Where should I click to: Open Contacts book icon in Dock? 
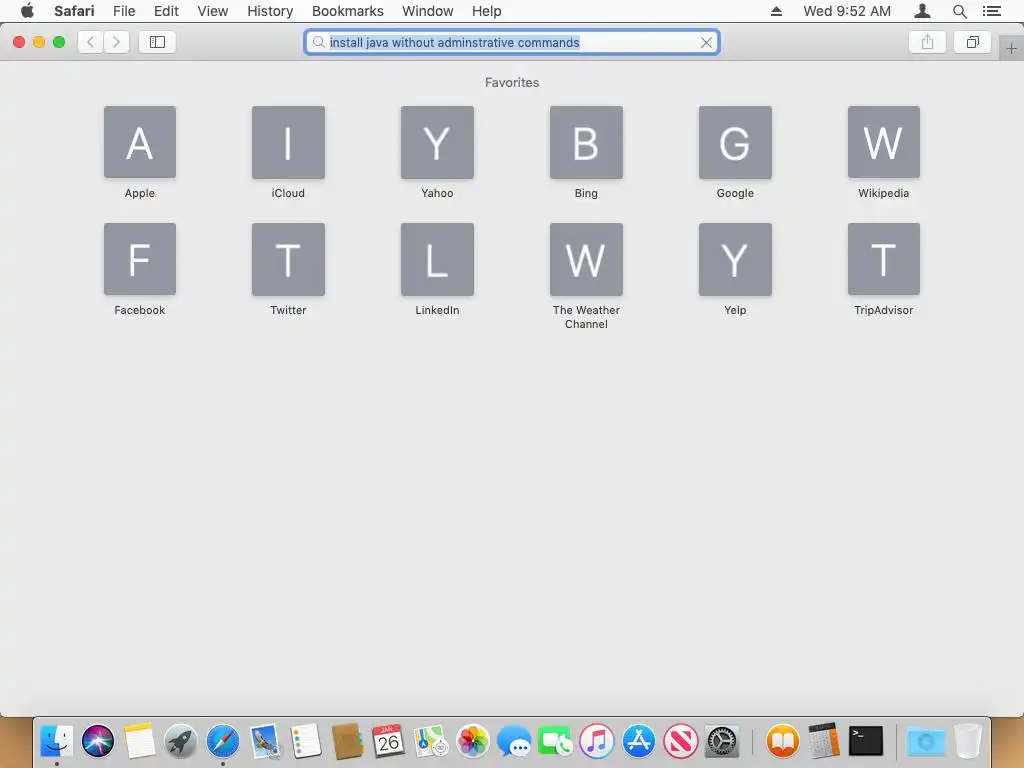pos(347,741)
